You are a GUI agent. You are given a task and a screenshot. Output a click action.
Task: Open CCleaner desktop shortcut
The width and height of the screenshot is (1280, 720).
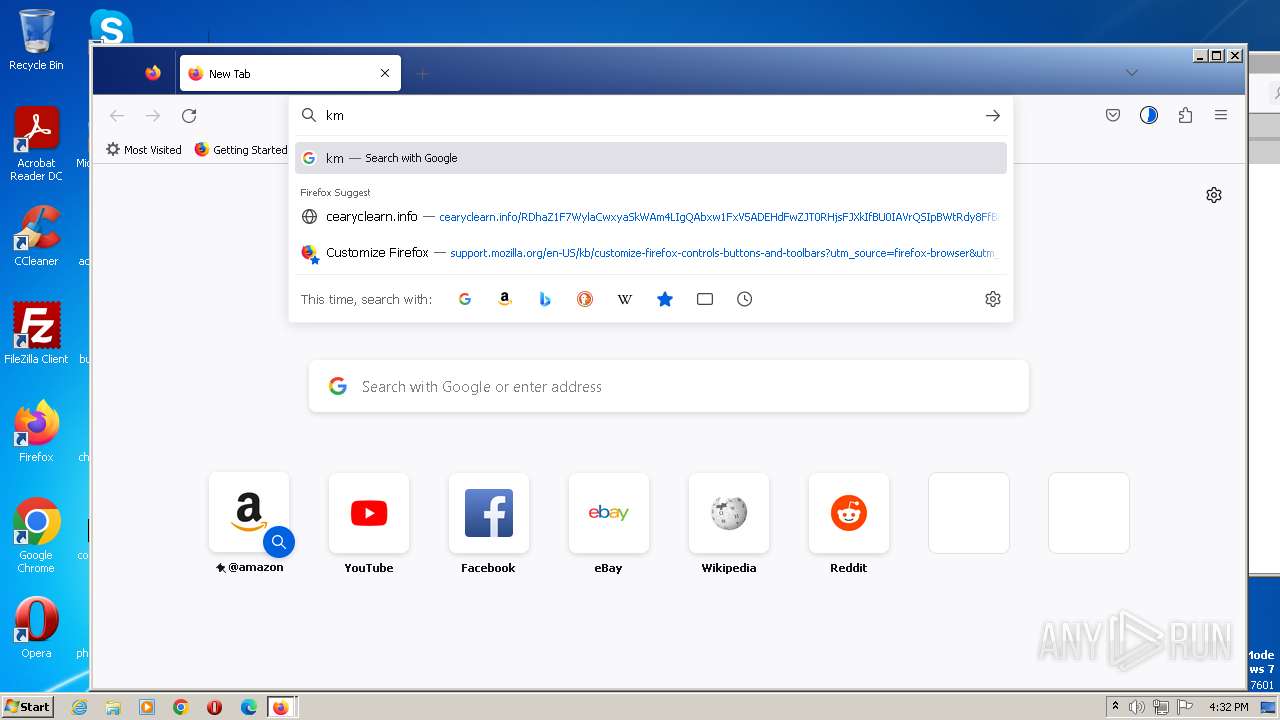pyautogui.click(x=36, y=236)
